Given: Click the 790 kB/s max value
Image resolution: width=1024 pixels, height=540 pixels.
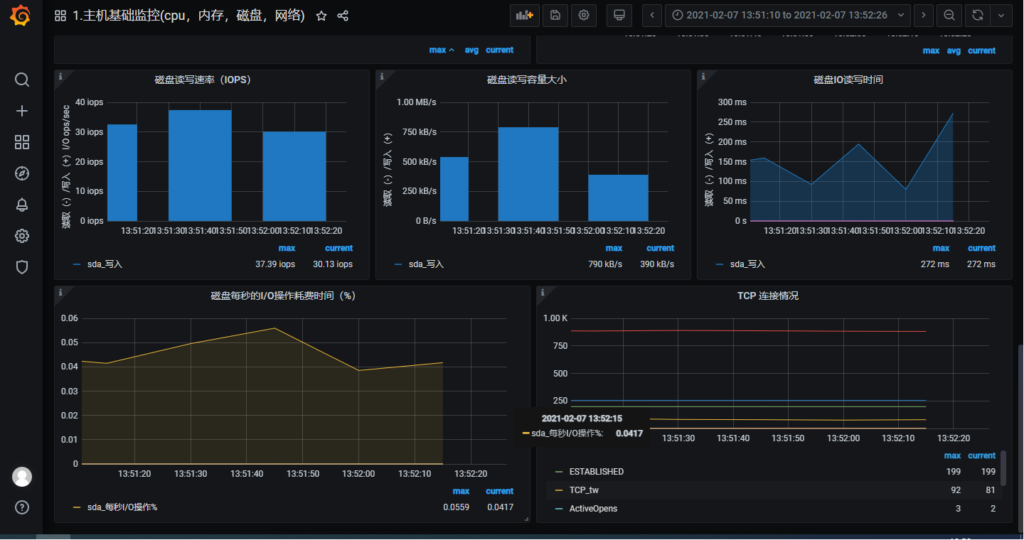Looking at the screenshot, I should [x=605, y=264].
